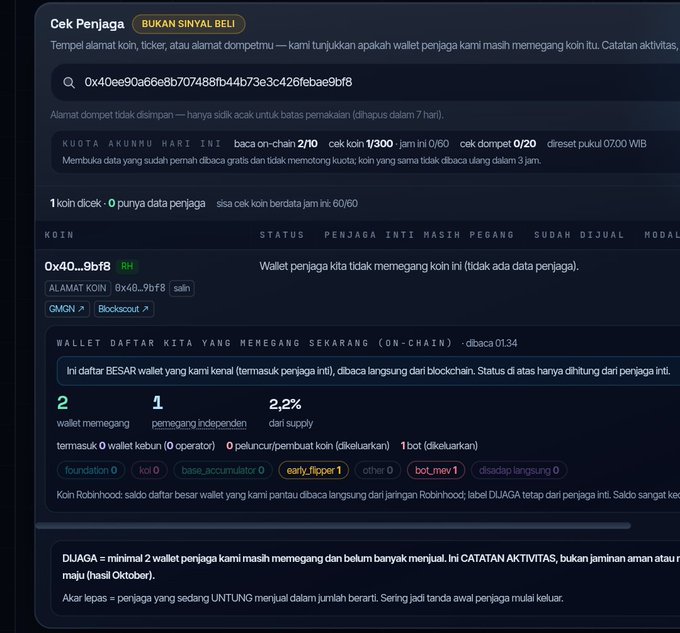
Task: Open the Blockscout external link
Action: 124,309
